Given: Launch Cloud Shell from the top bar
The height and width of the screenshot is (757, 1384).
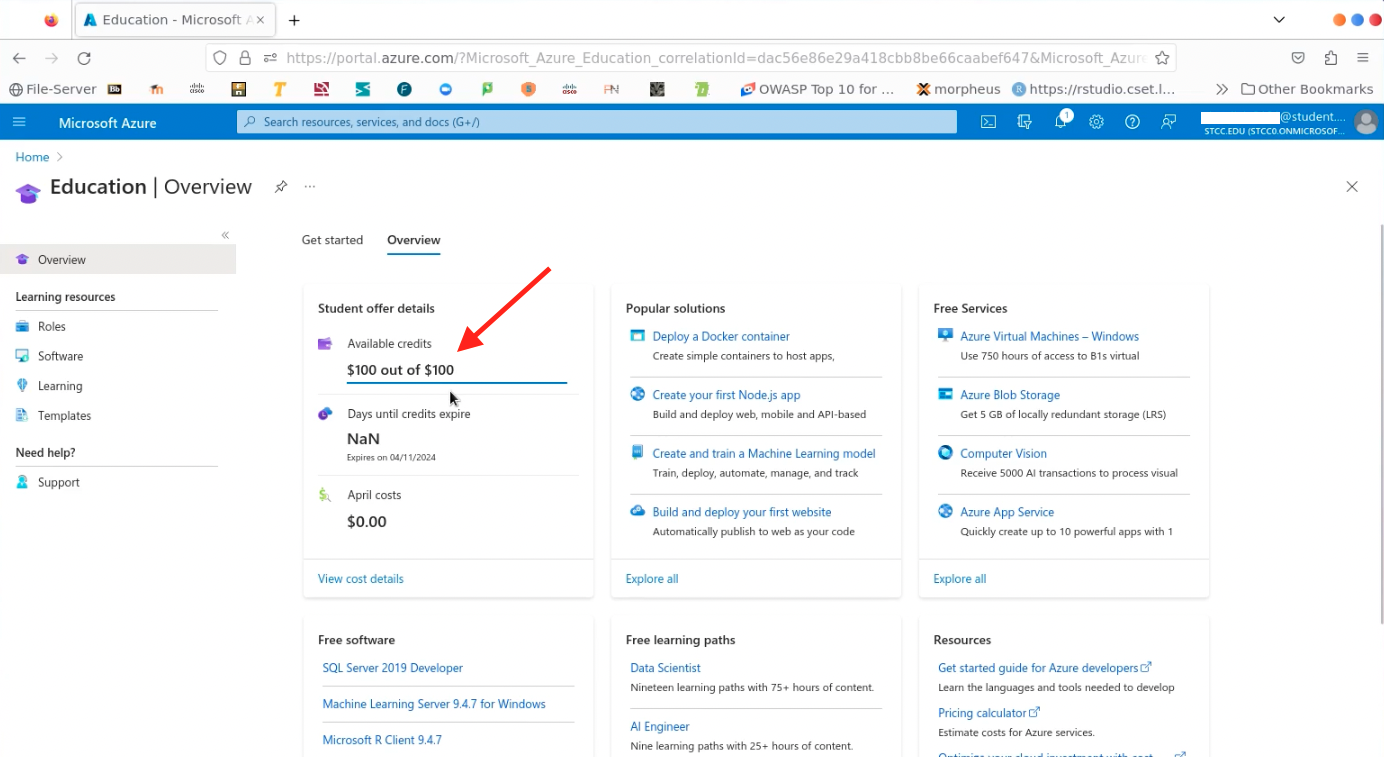Looking at the screenshot, I should click(988, 122).
